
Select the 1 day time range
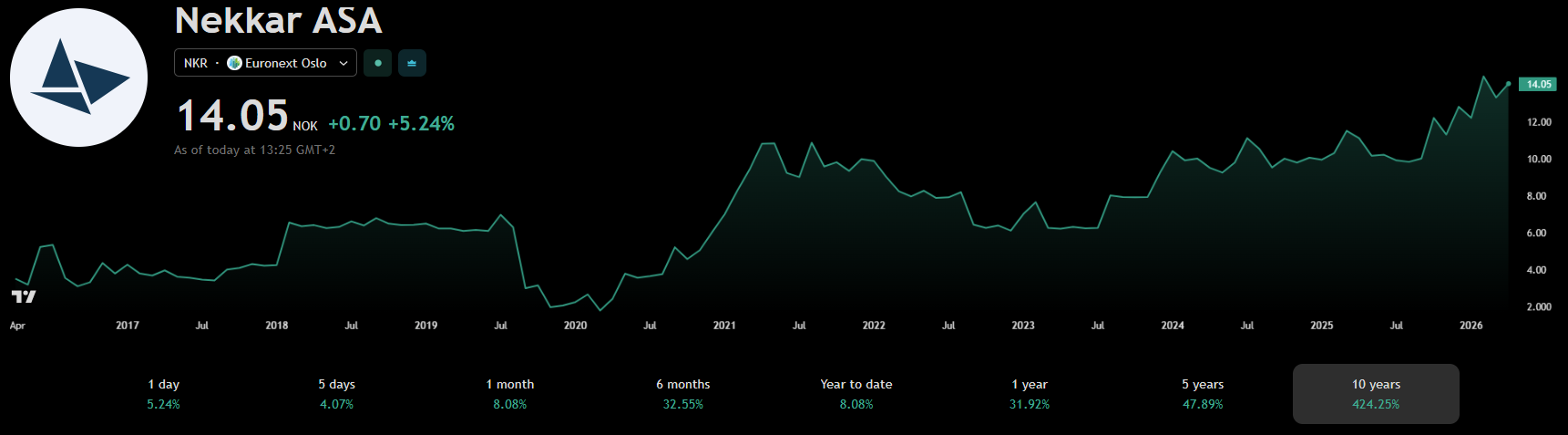[x=164, y=394]
